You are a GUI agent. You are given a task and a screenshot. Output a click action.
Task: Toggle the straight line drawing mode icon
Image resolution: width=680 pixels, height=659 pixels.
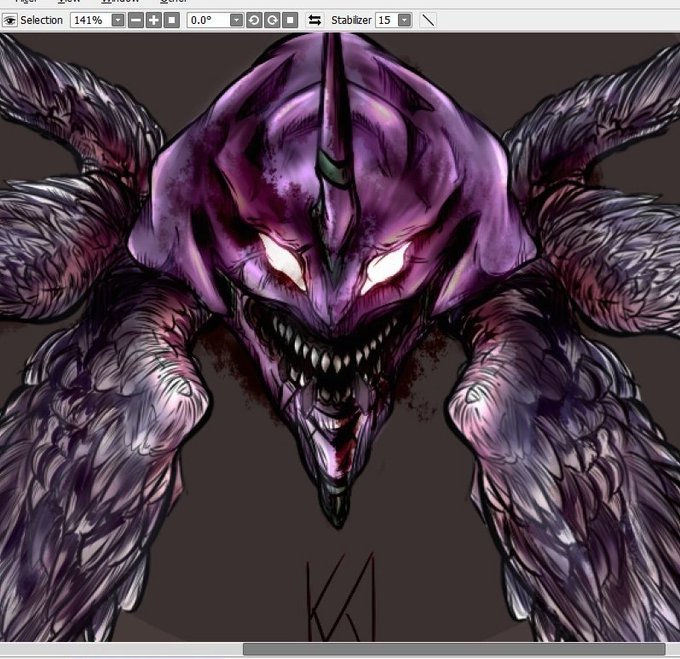428,20
